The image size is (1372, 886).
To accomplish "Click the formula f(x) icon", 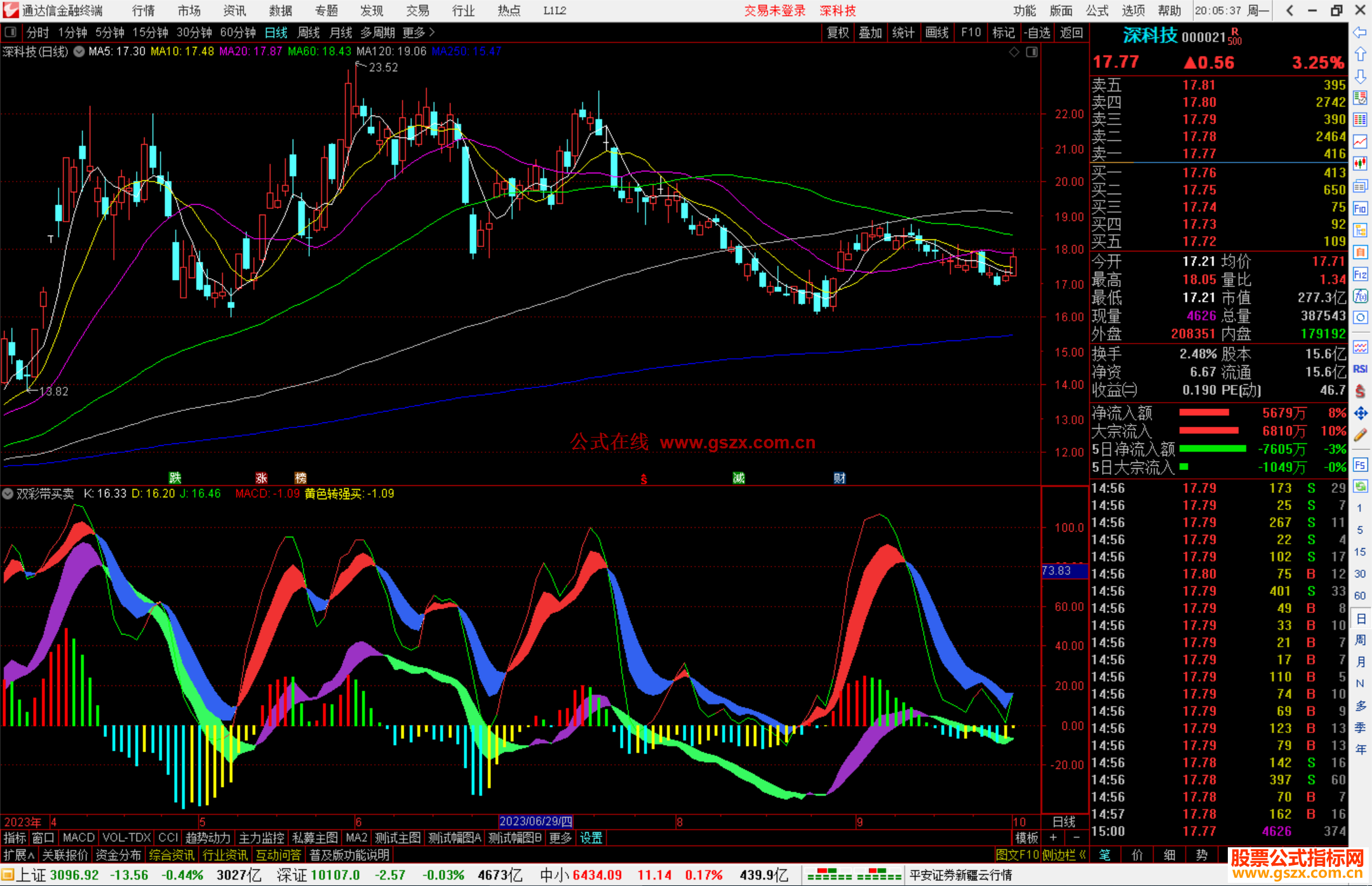I will [x=1360, y=296].
